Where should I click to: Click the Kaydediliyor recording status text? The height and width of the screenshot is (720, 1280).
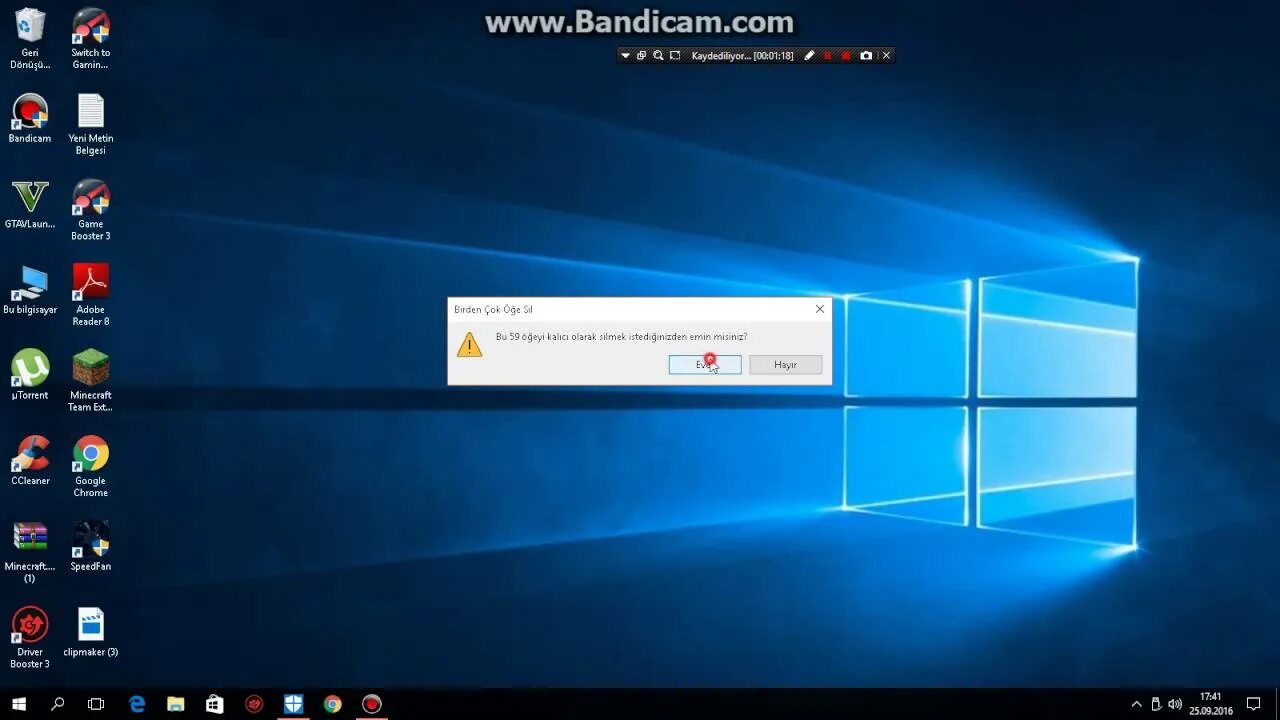742,56
